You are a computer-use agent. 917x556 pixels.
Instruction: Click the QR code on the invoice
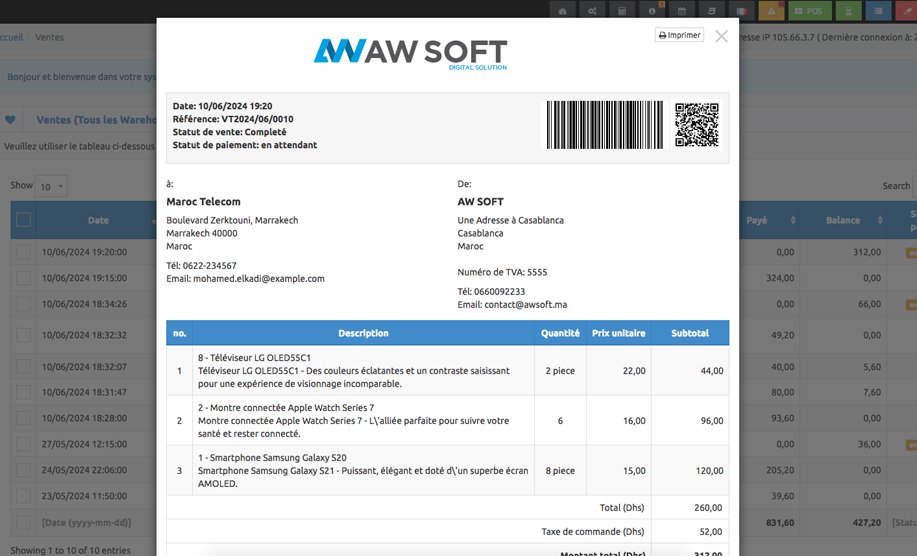click(x=696, y=125)
